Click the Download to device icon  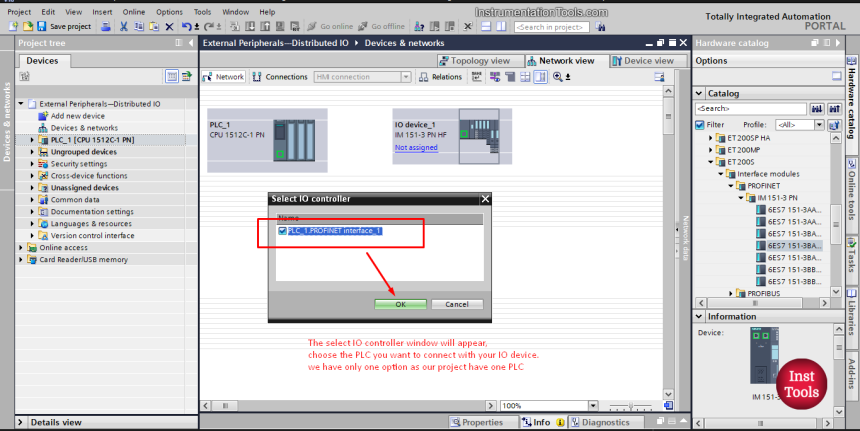tap(251, 26)
